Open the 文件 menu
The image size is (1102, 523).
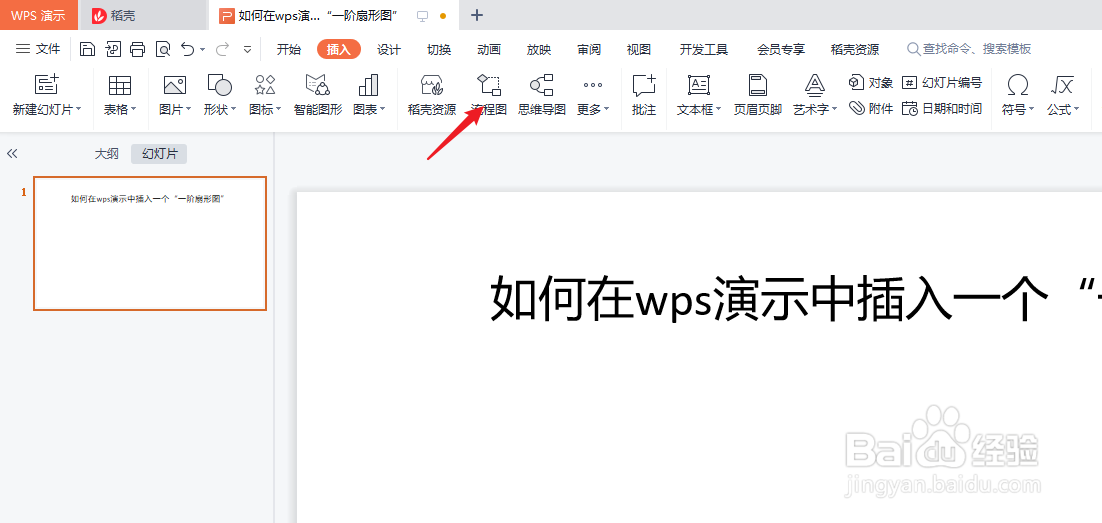[39, 49]
